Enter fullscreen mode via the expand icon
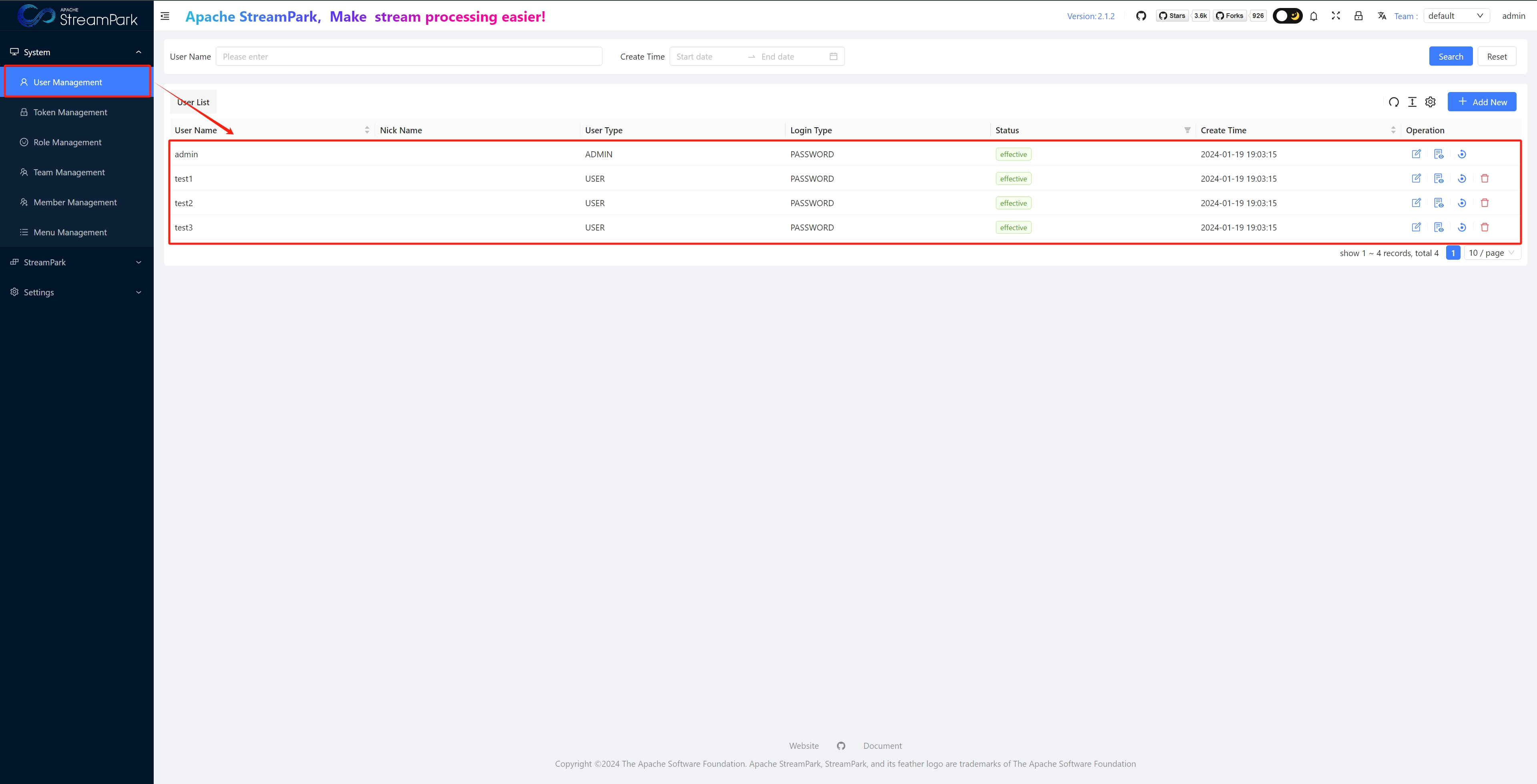The height and width of the screenshot is (784, 1537). [1336, 16]
